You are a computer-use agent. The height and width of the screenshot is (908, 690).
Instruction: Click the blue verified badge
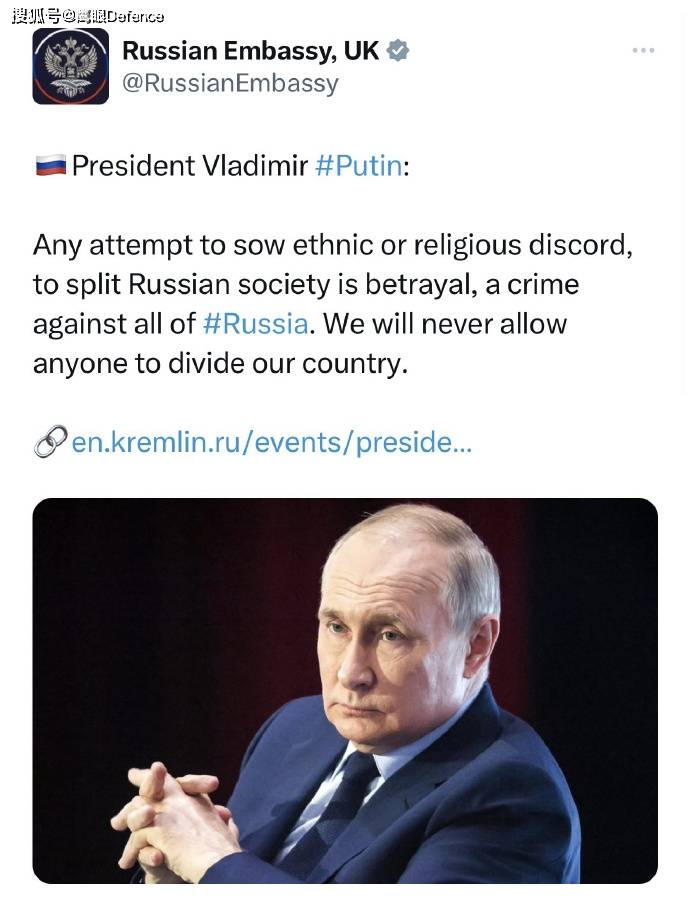coord(397,51)
